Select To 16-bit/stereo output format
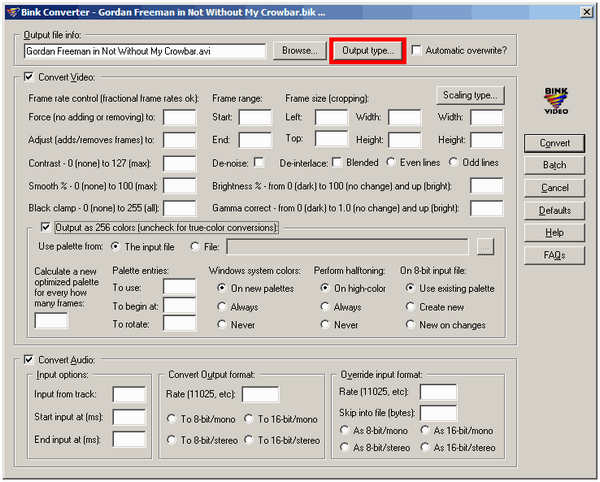Viewport: 600px width, 482px height. (249, 440)
